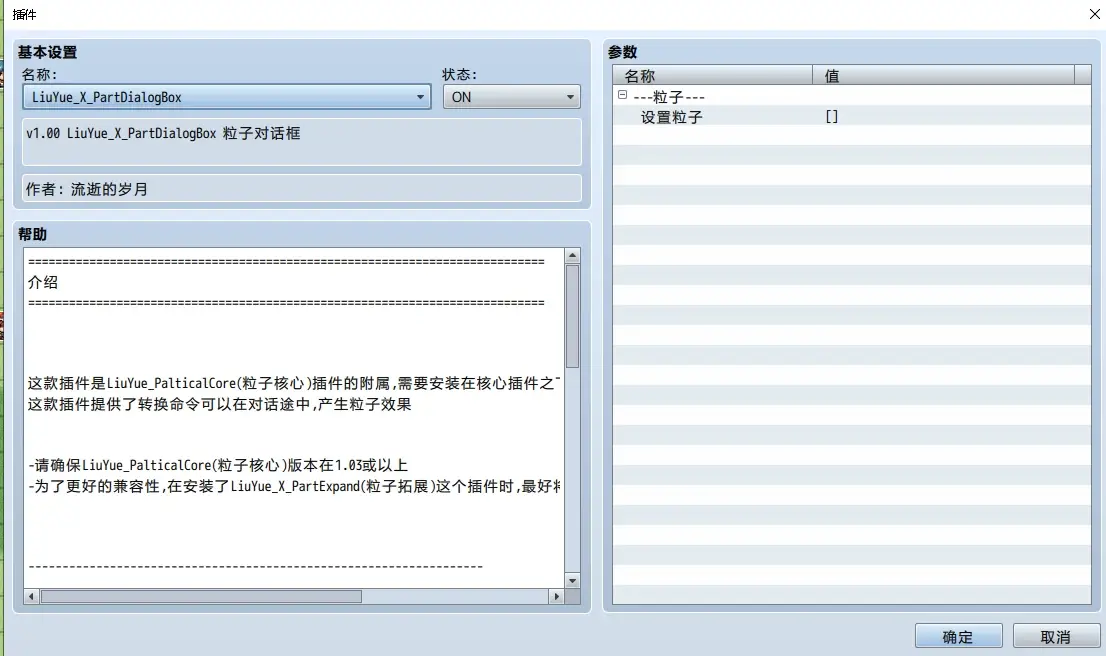Click help text scroll up arrow
Viewport: 1106px width, 656px height.
[x=572, y=256]
